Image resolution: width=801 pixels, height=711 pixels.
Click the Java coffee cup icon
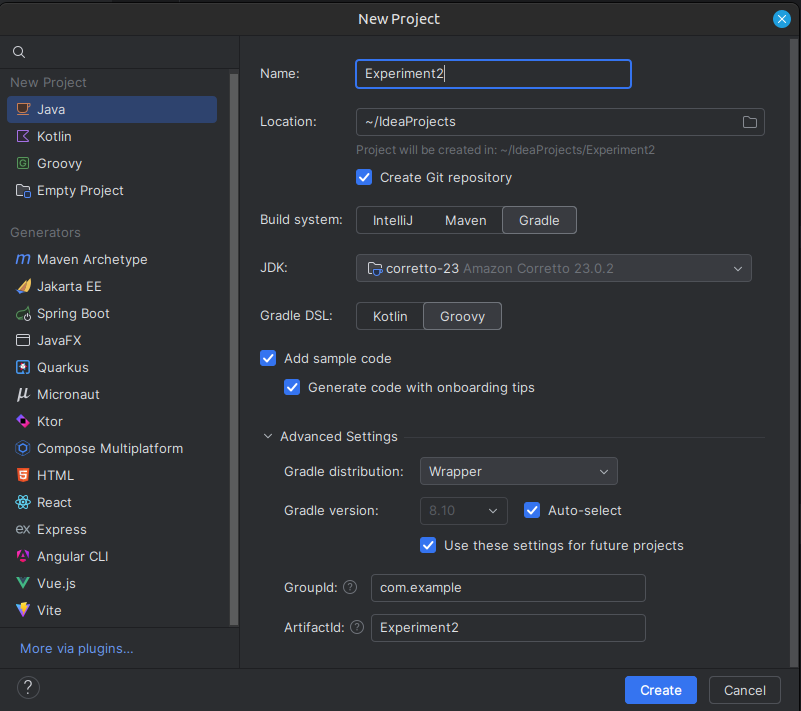(x=23, y=109)
